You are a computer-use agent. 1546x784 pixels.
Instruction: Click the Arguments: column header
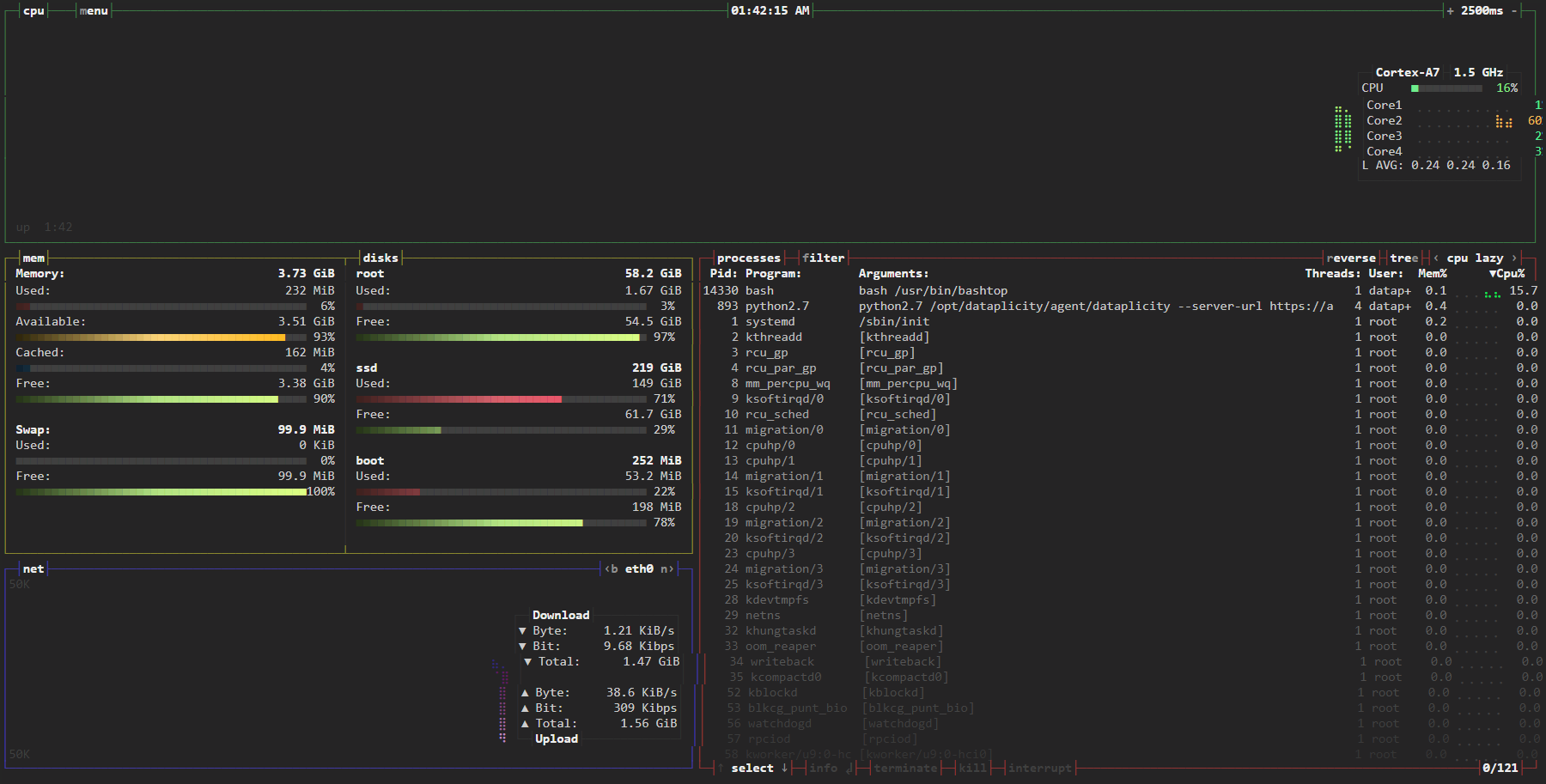(x=893, y=274)
